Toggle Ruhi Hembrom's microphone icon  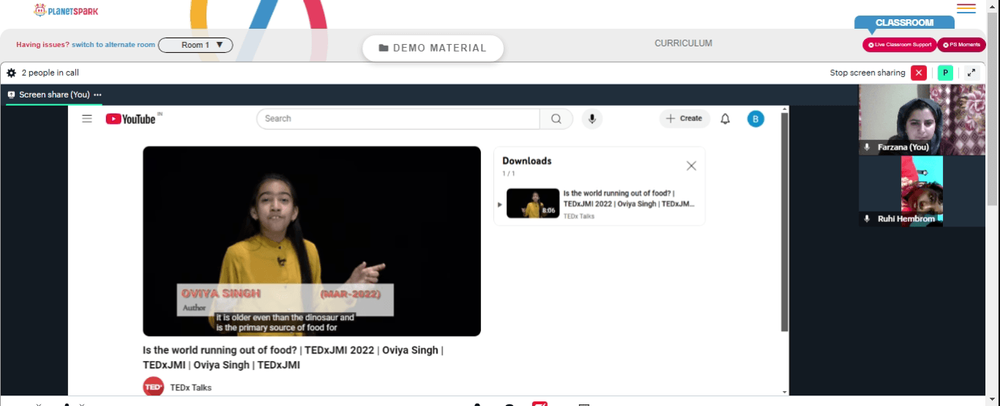(867, 219)
